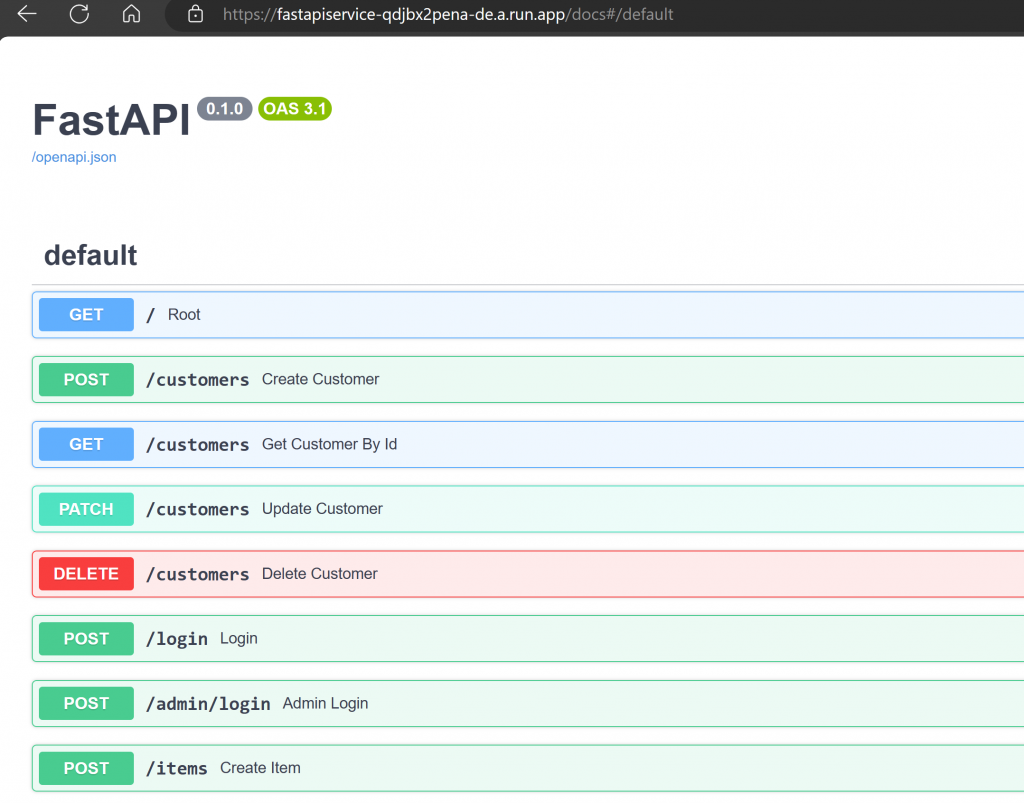This screenshot has height=803, width=1024.
Task: Open the /openapi.json link
Action: click(x=74, y=157)
